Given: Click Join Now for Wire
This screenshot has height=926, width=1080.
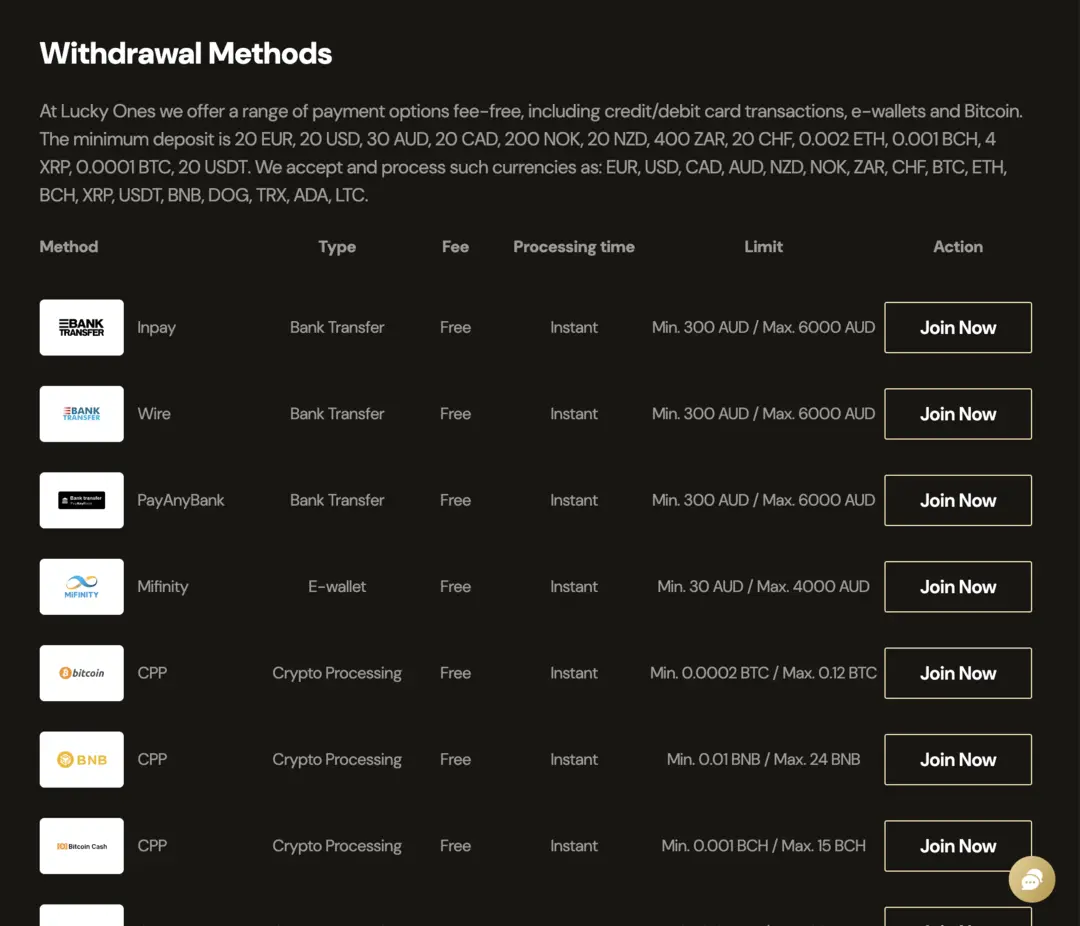Looking at the screenshot, I should [958, 414].
